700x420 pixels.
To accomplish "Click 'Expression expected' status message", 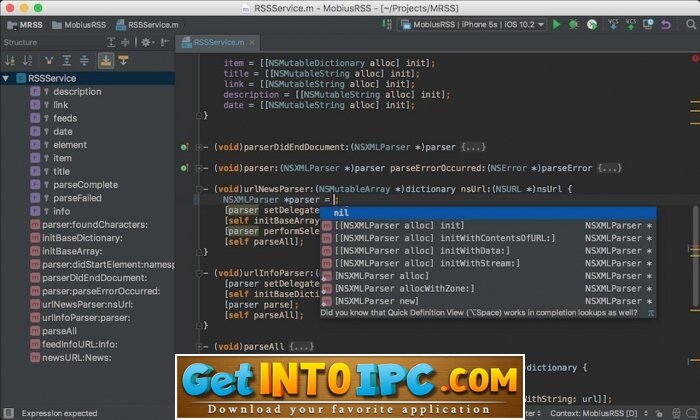I will [x=59, y=413].
